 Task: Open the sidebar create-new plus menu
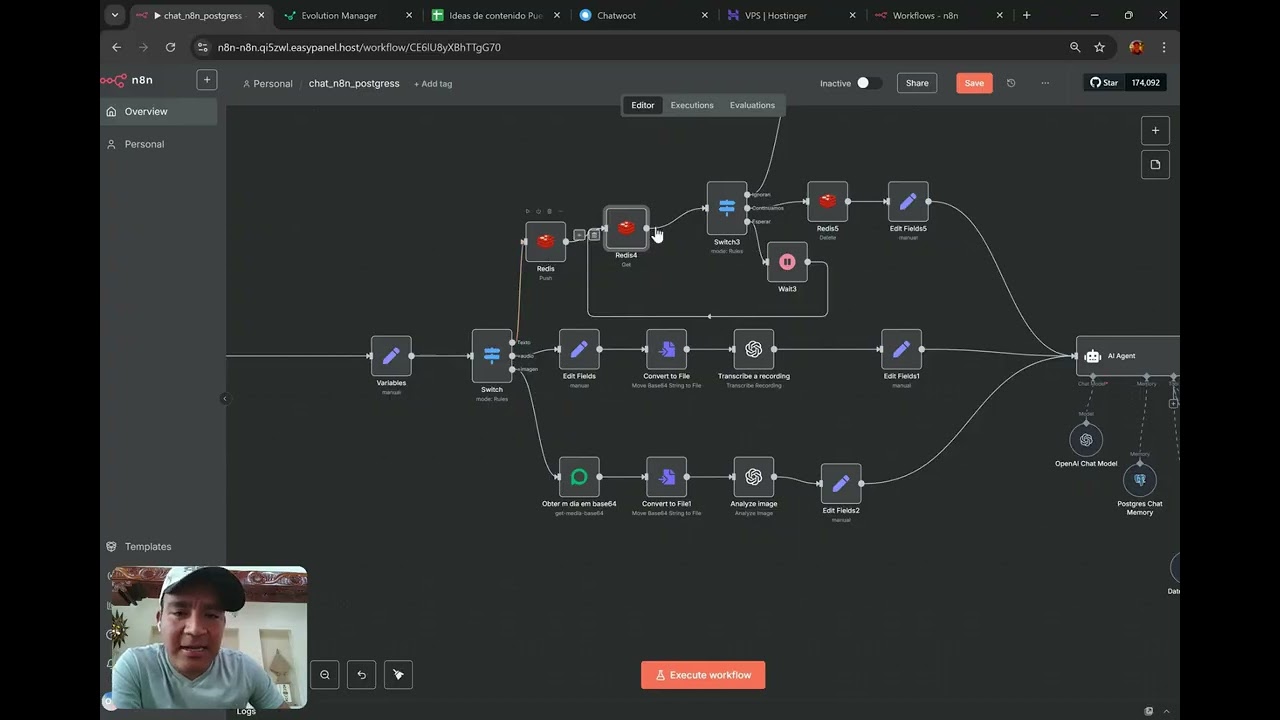point(207,80)
